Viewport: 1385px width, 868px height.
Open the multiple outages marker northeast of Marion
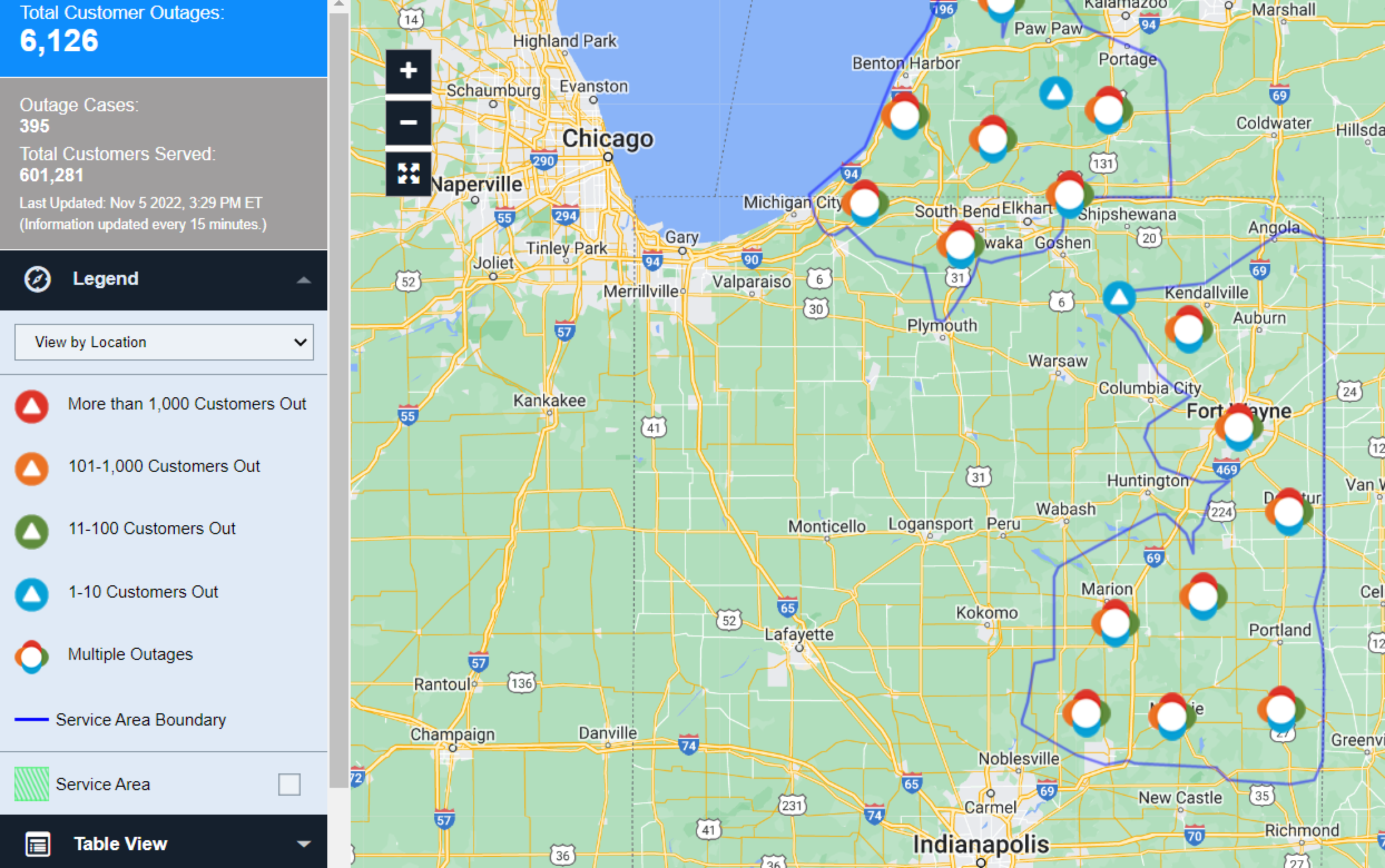[x=1203, y=596]
